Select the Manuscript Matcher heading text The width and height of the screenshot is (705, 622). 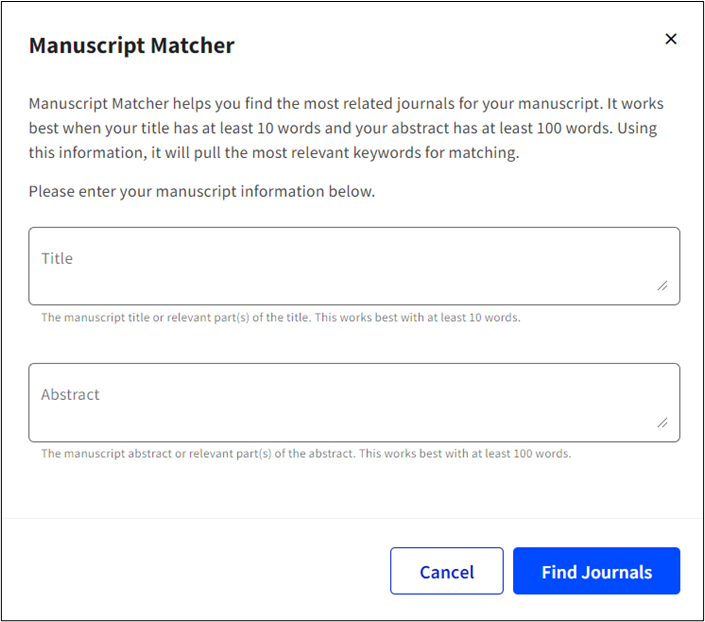[x=132, y=45]
